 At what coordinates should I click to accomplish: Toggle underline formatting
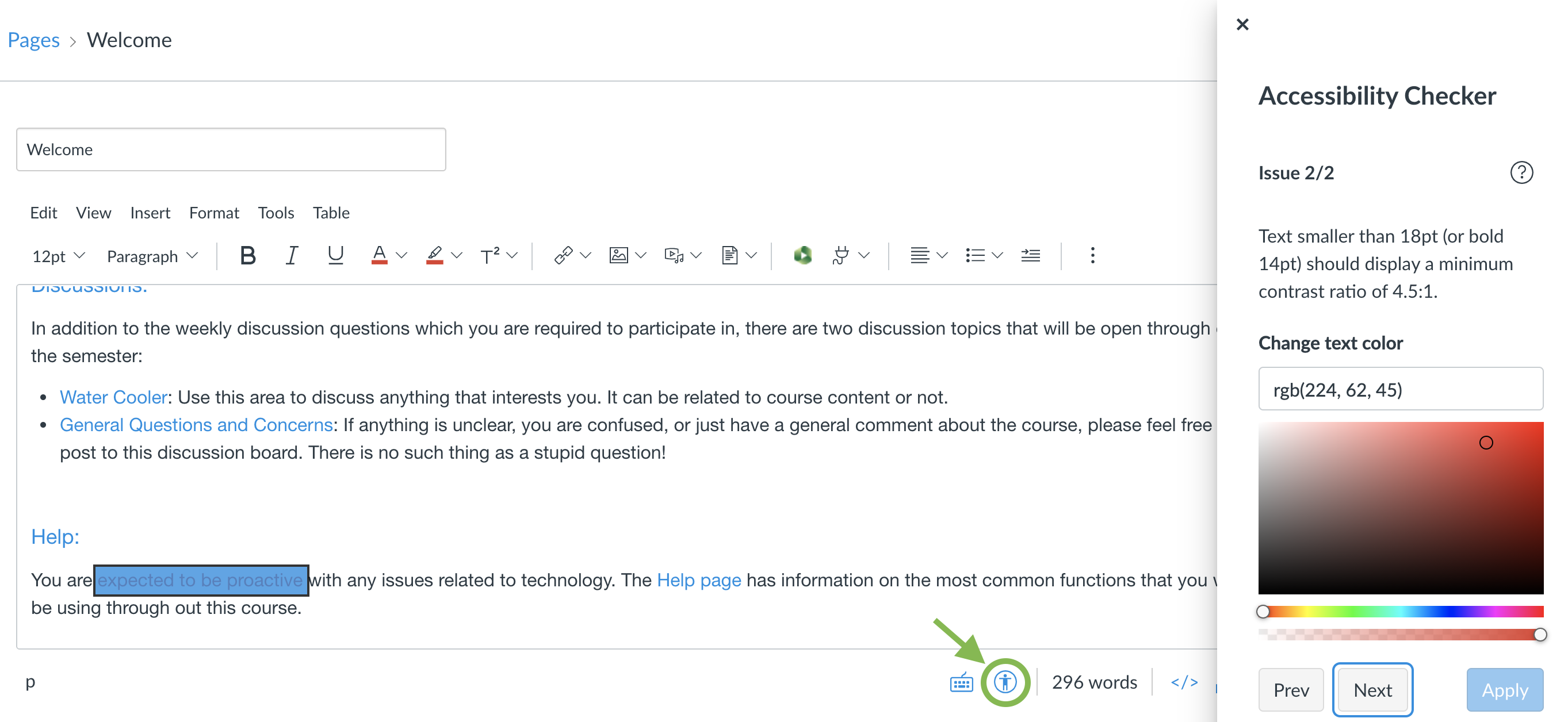pos(335,255)
